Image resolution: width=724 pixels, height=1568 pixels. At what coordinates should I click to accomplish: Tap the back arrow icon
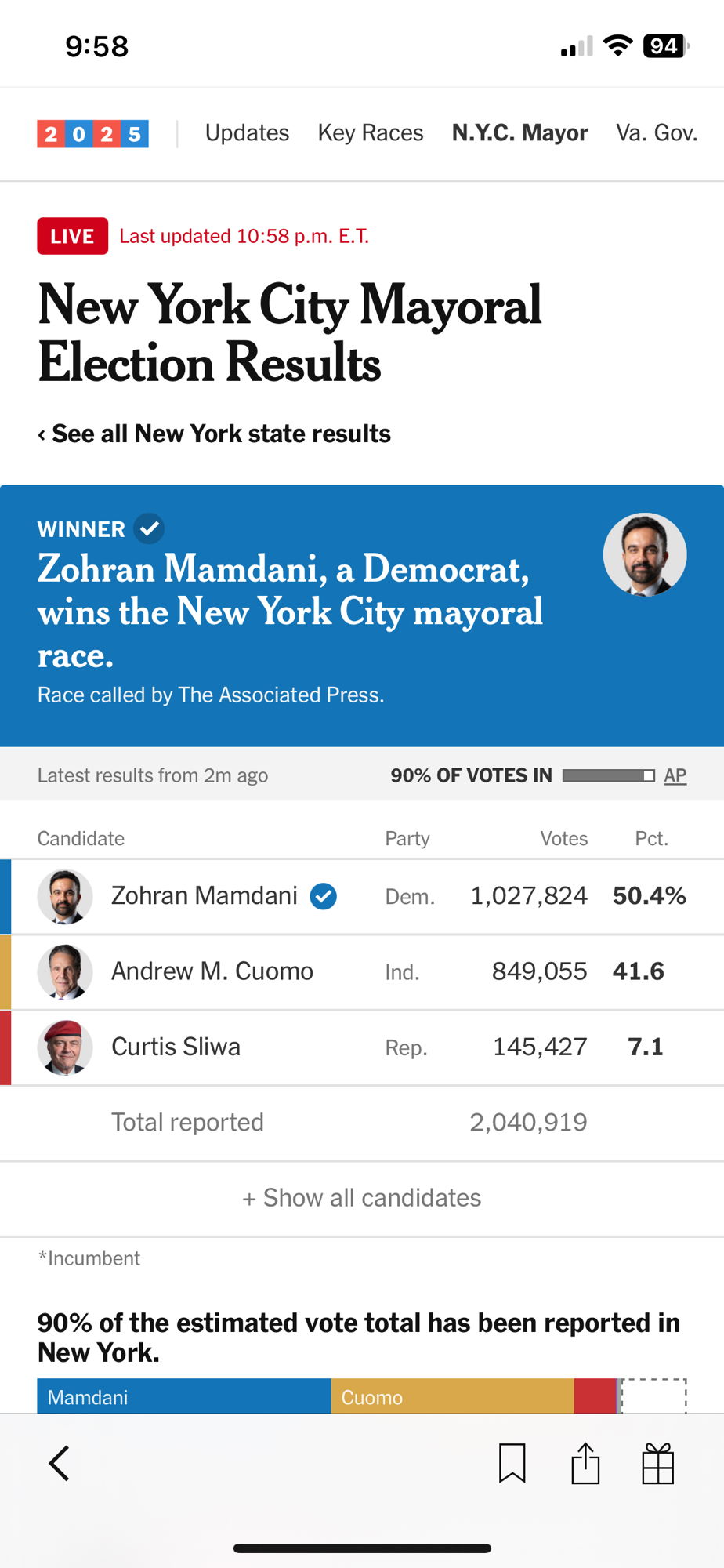point(60,1463)
